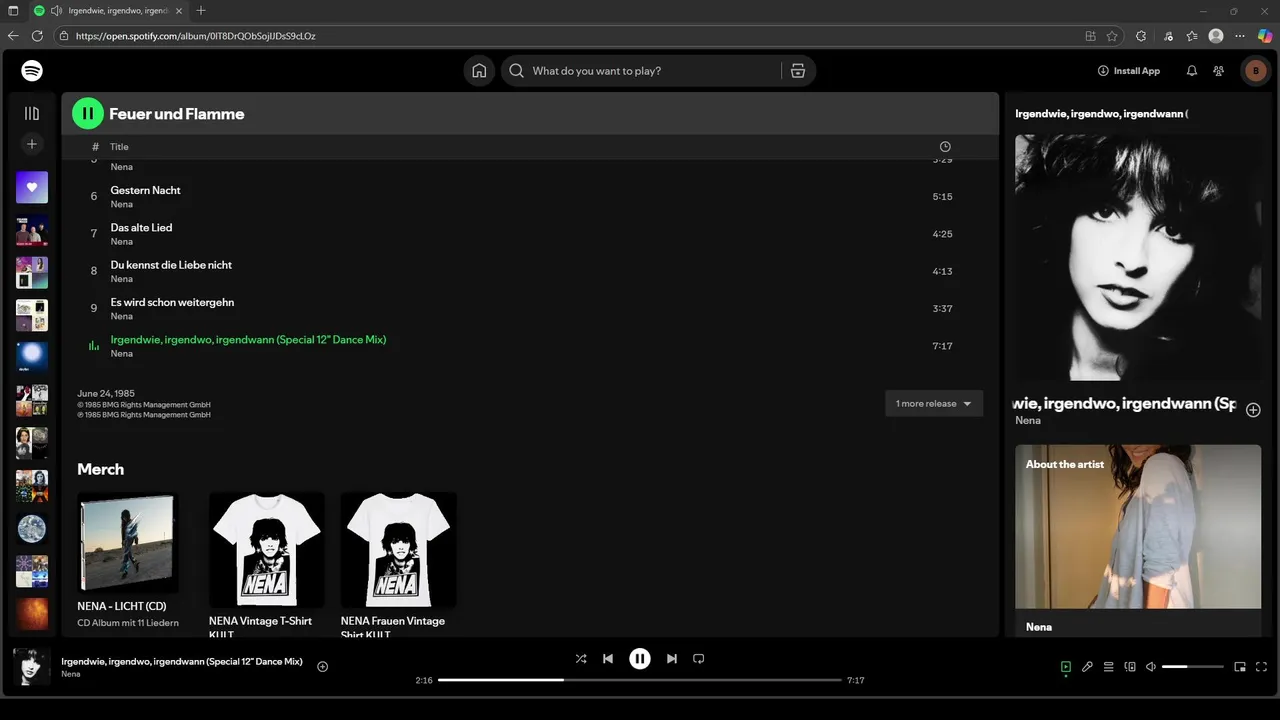Open a new browser tab
The image size is (1280, 720).
click(201, 11)
